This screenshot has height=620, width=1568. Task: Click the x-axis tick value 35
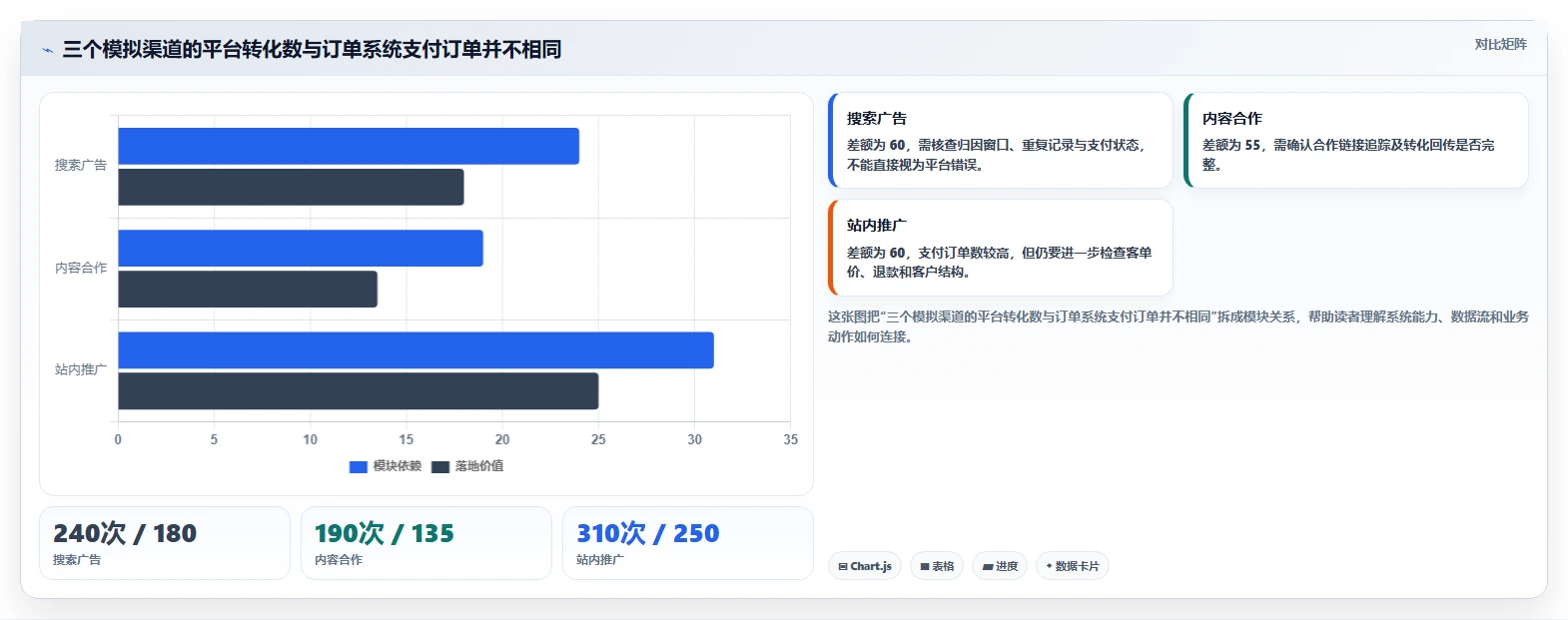coord(791,439)
